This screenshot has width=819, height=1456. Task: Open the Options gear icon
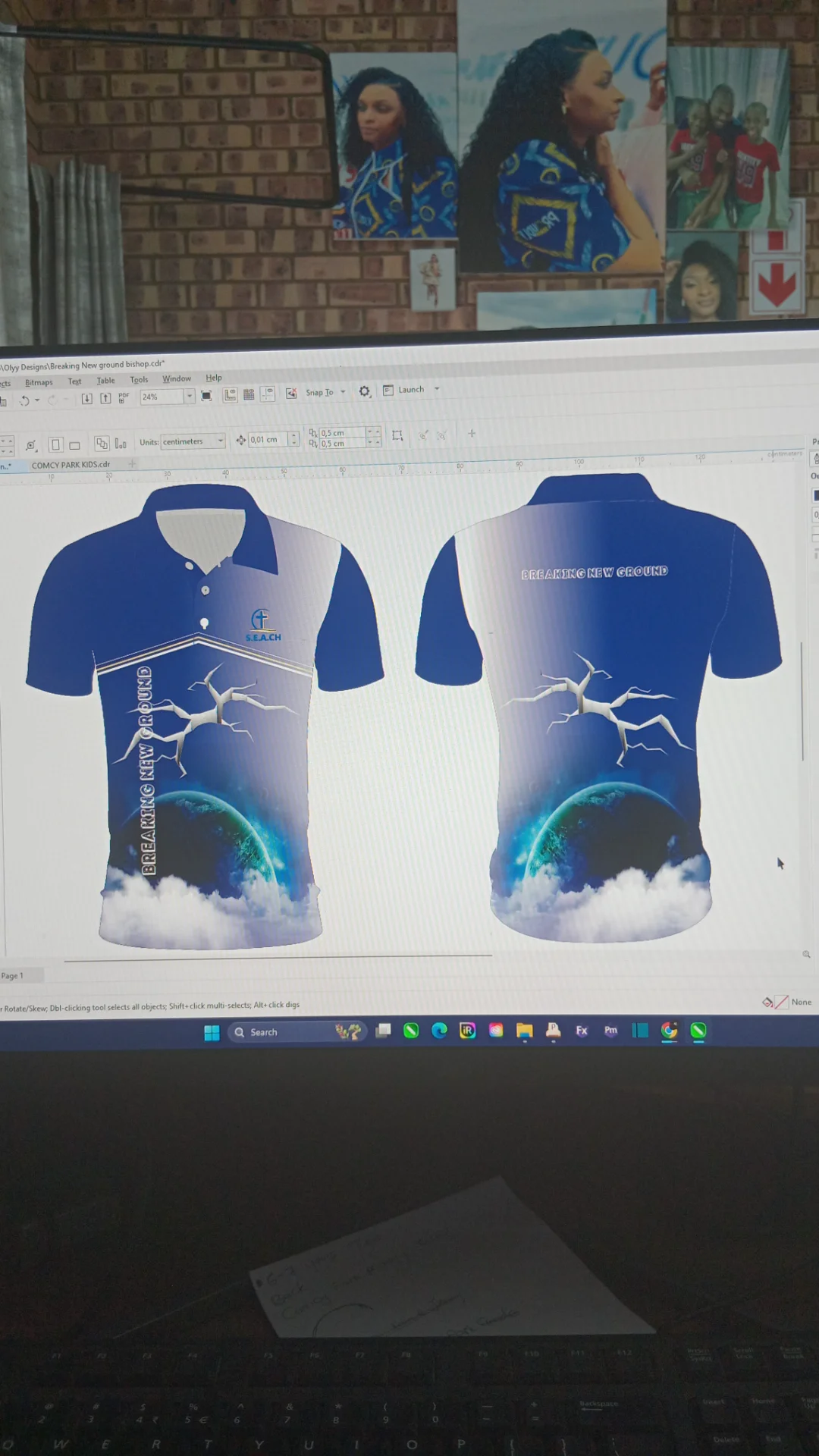[x=365, y=391]
